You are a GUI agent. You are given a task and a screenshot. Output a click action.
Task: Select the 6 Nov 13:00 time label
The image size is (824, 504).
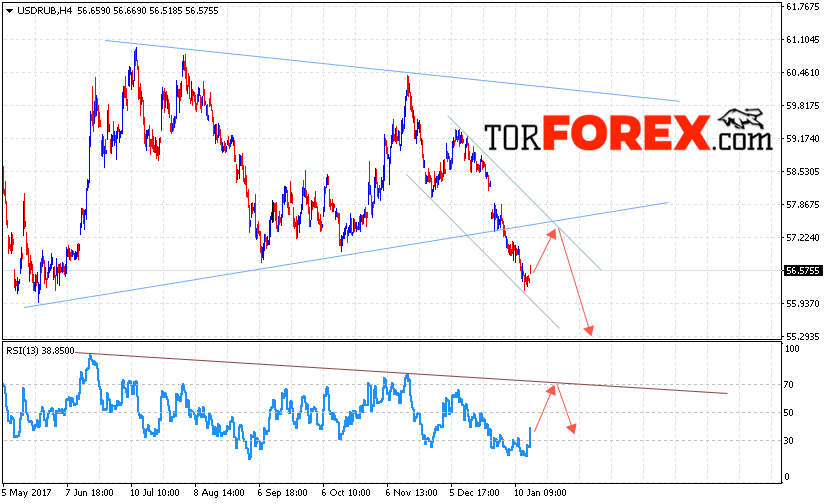pos(411,493)
